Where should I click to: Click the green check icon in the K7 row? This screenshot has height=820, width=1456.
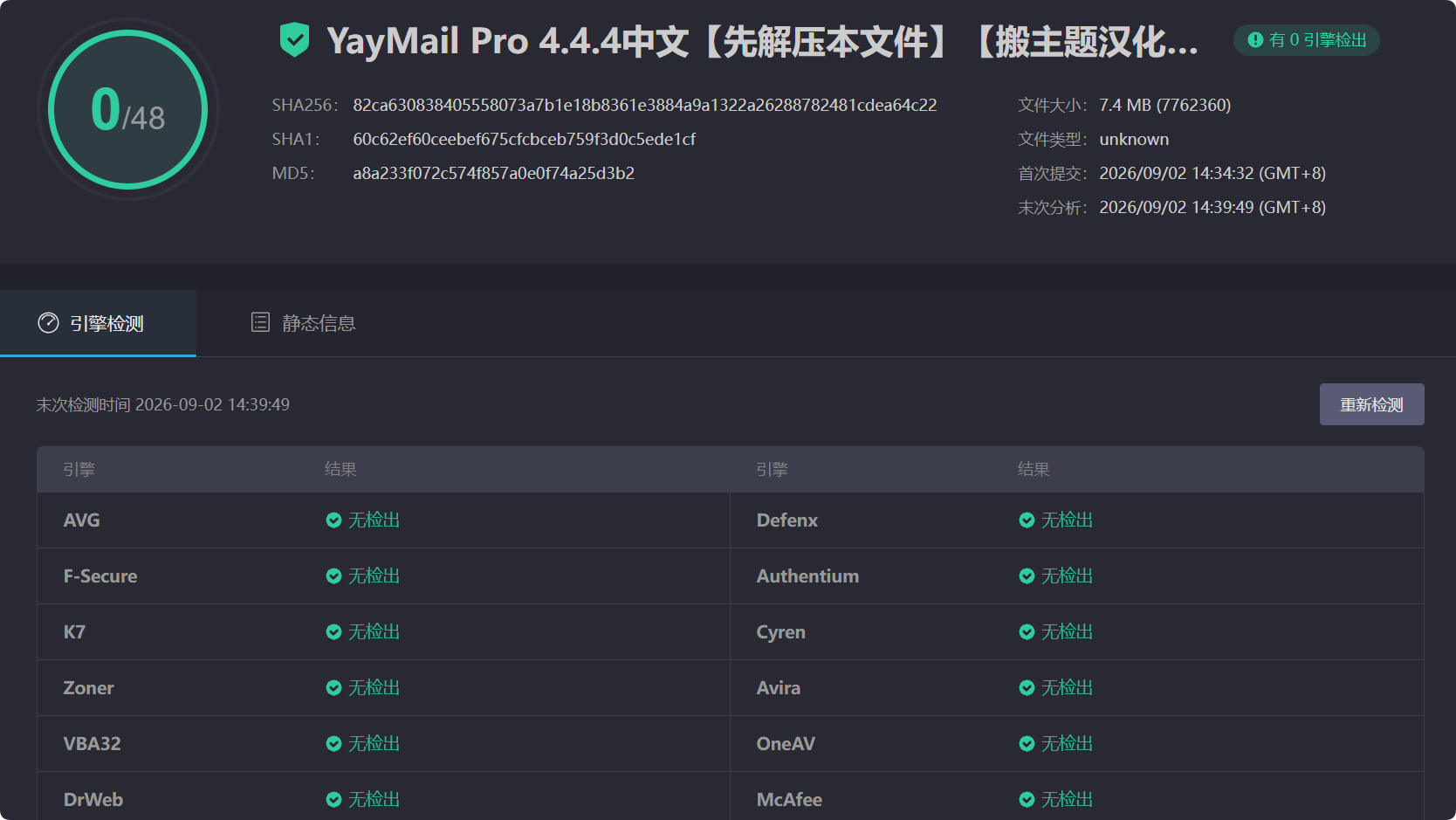click(x=333, y=632)
